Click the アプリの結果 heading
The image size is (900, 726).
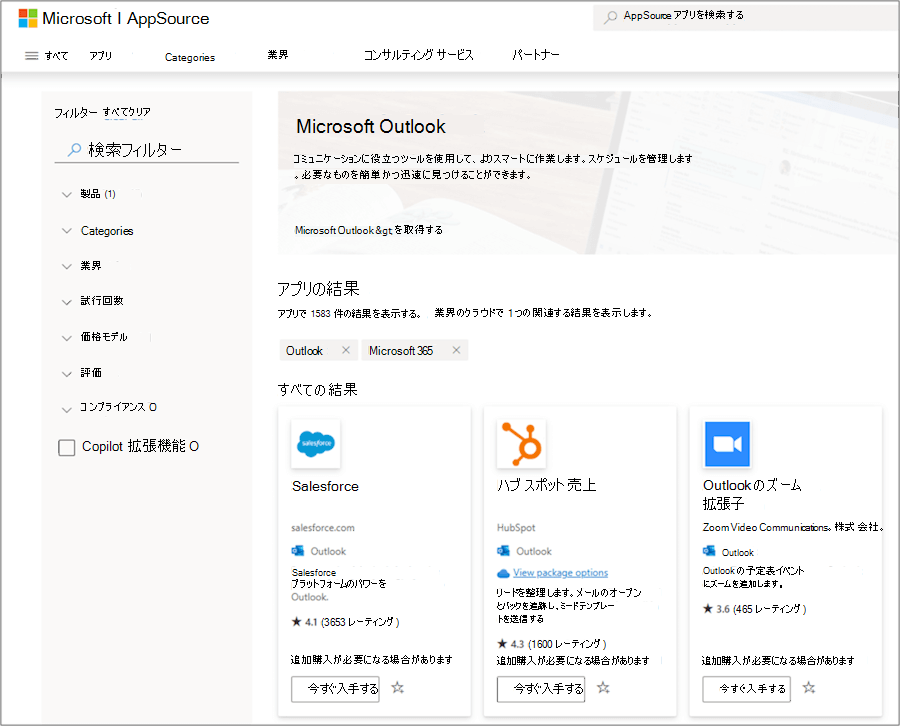pos(319,288)
